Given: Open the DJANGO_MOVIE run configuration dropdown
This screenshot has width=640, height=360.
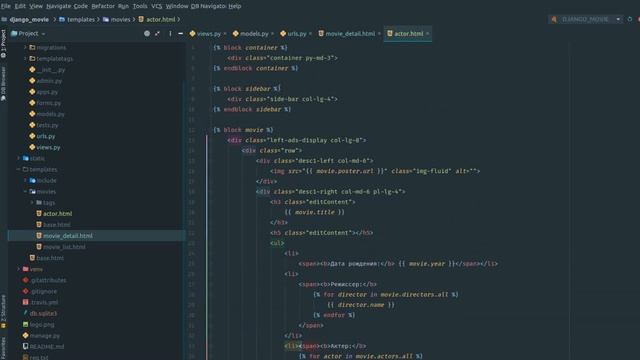Looking at the screenshot, I should pyautogui.click(x=586, y=19).
